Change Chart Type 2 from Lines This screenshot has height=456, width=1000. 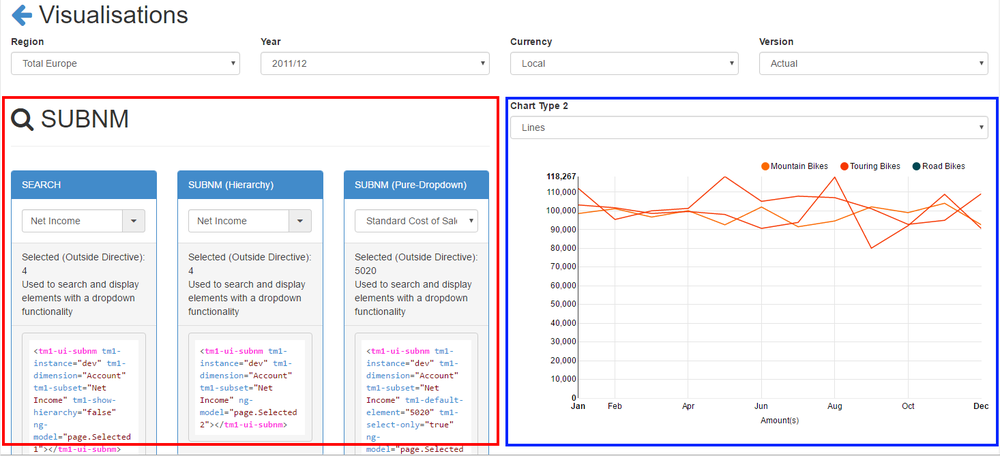click(748, 128)
